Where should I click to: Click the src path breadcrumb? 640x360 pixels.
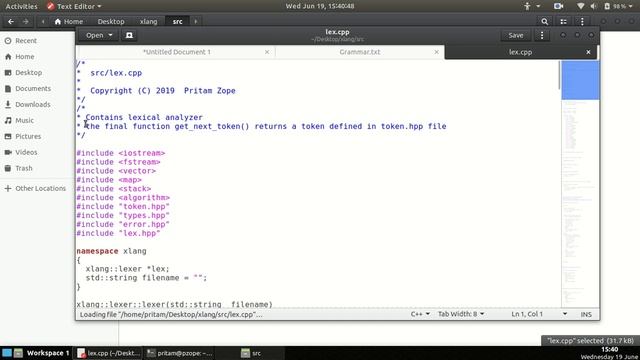178,21
